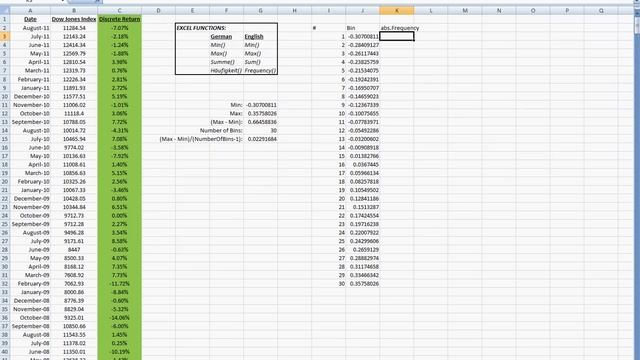Click the -14.06% return cell
The width and height of the screenshot is (640, 360).
click(x=120, y=318)
